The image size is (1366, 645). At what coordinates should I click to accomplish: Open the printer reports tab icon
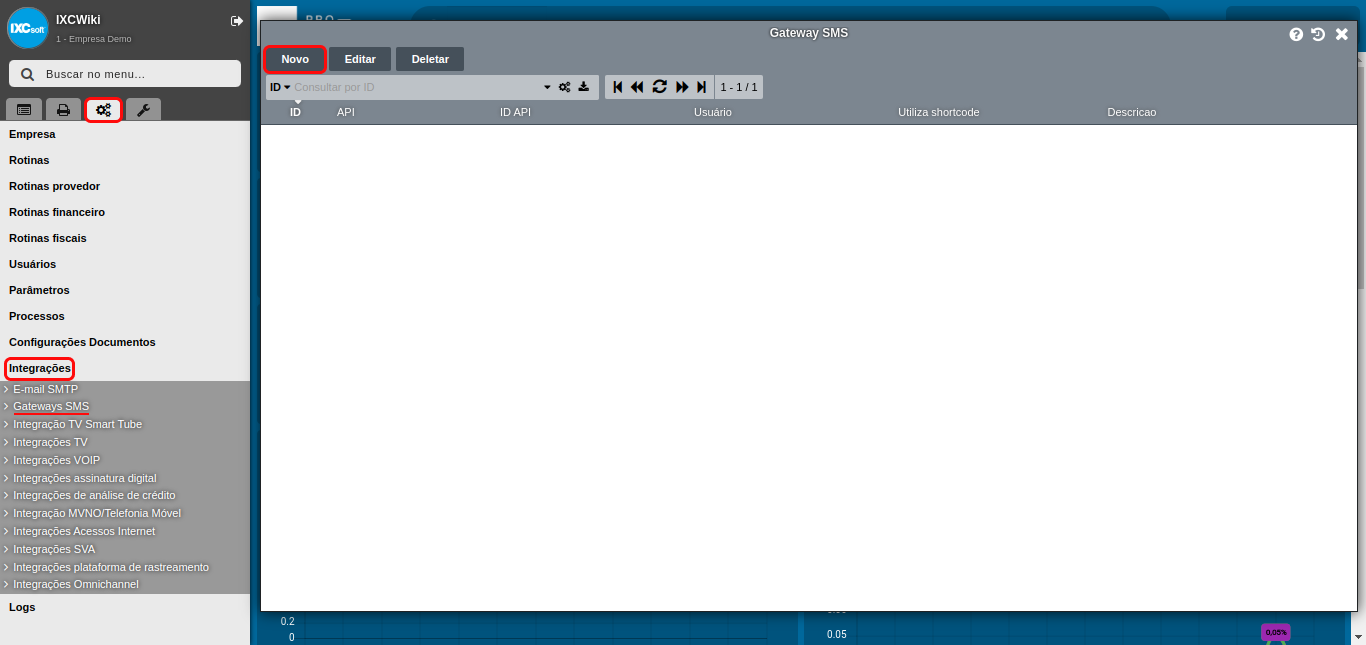(x=63, y=110)
